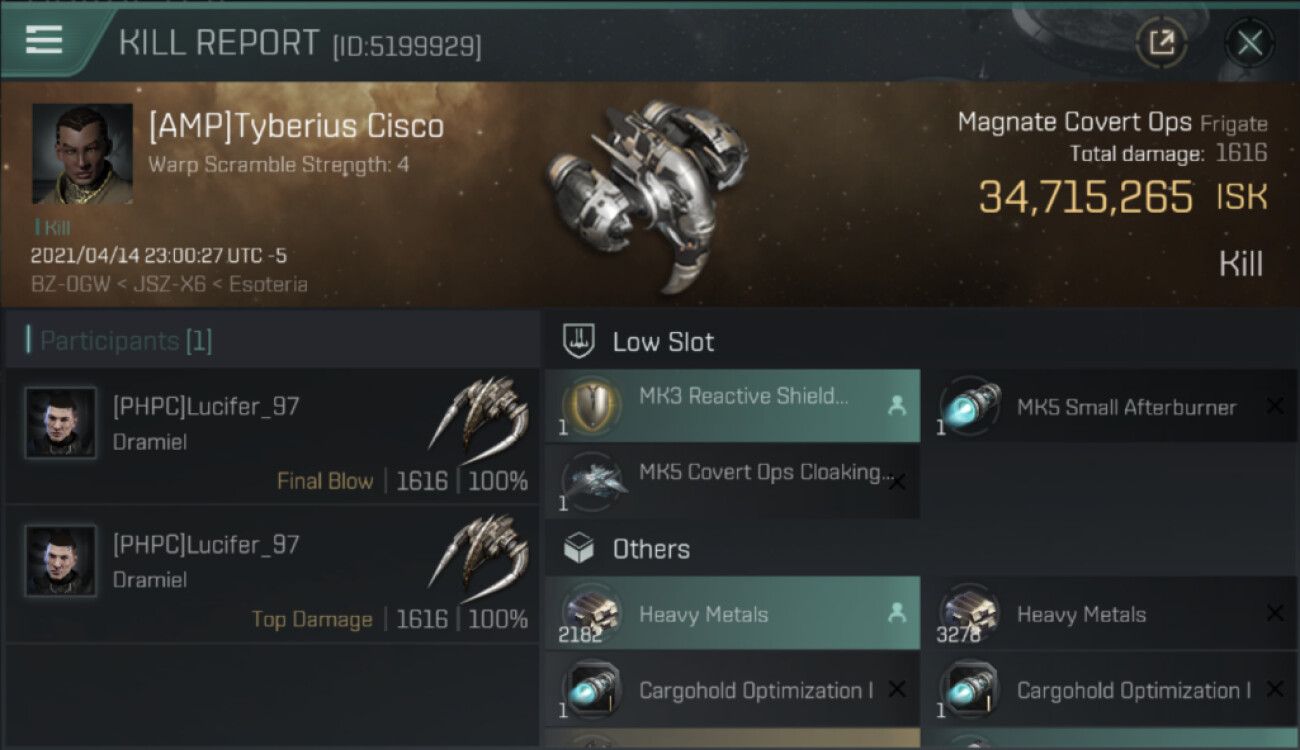Close the kill report window
The width and height of the screenshot is (1300, 750).
coord(1249,43)
